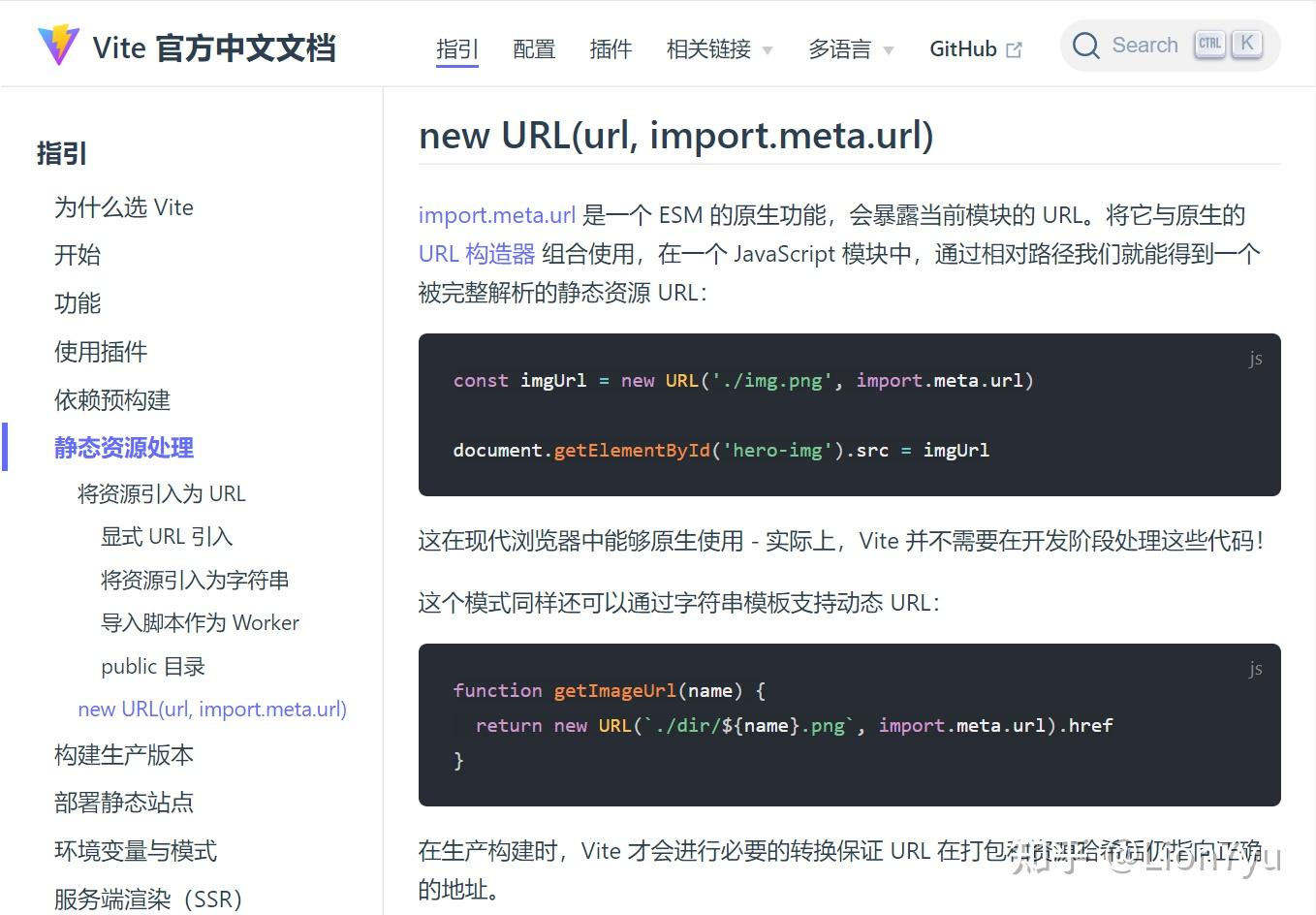Expand the 多语言 dropdown arrow
Viewport: 1316px width, 915px height.
[888, 50]
